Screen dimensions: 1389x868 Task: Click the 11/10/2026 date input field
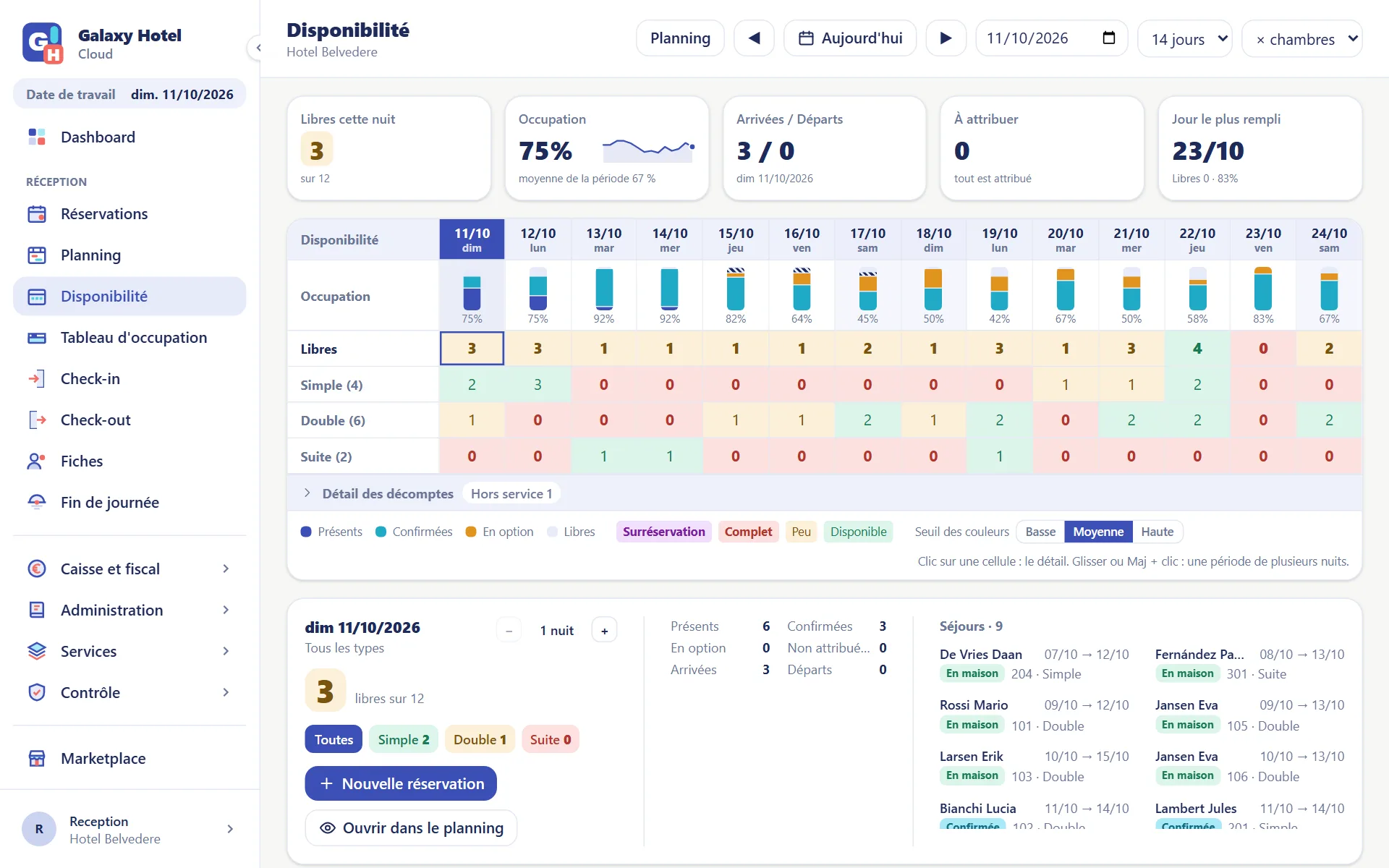[1051, 38]
